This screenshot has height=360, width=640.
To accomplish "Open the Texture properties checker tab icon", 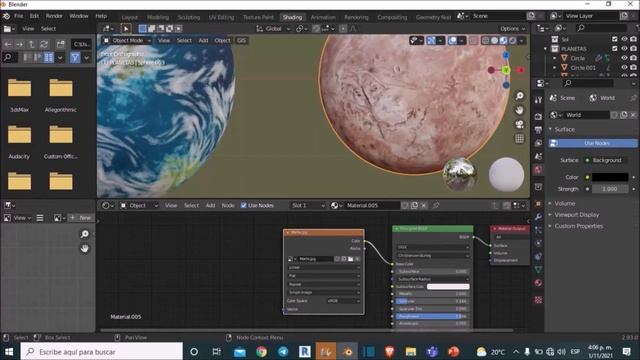I will (538, 300).
